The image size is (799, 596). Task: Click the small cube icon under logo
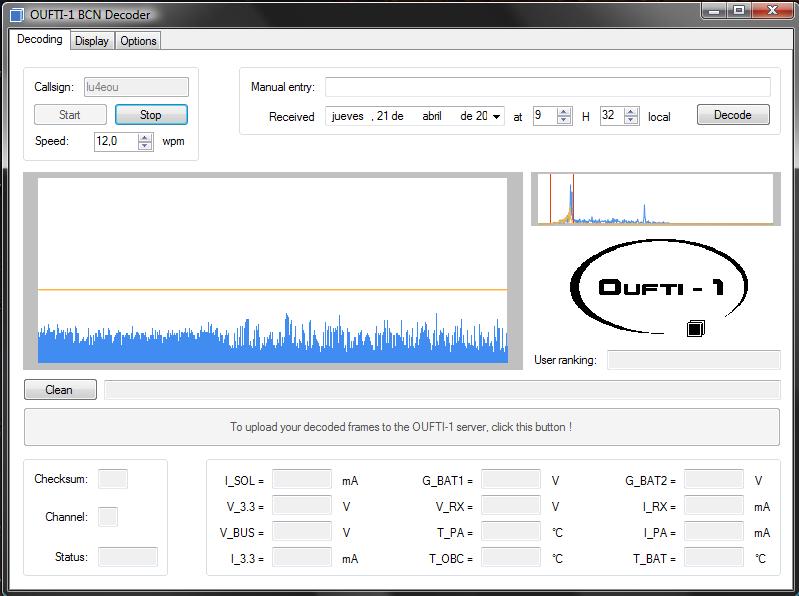(696, 329)
